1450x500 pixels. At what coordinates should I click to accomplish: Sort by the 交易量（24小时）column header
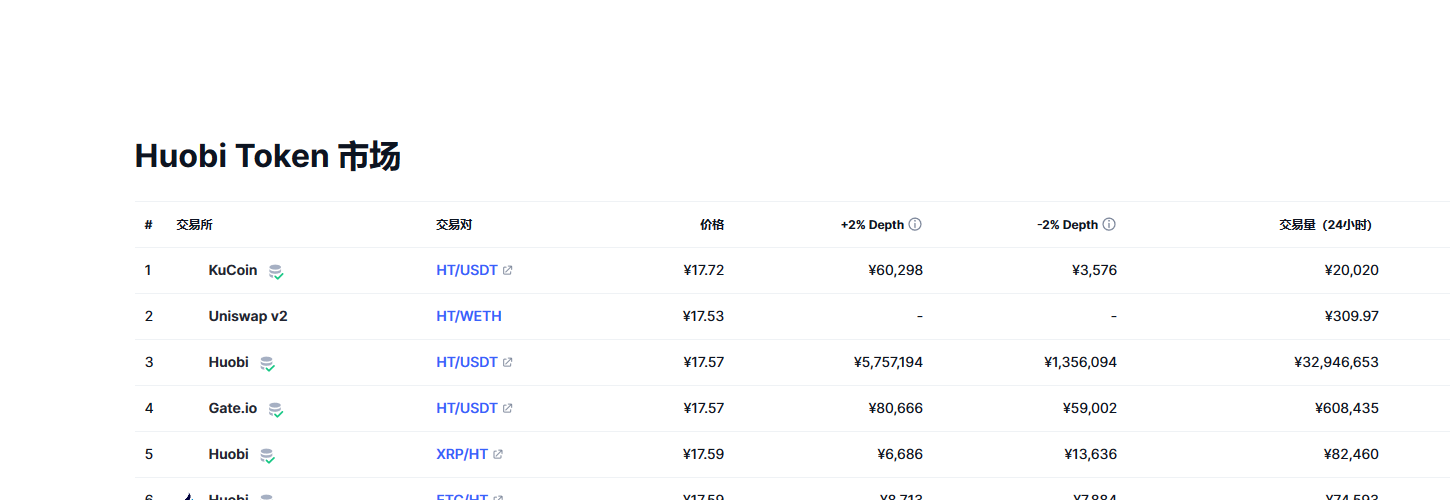click(1325, 225)
